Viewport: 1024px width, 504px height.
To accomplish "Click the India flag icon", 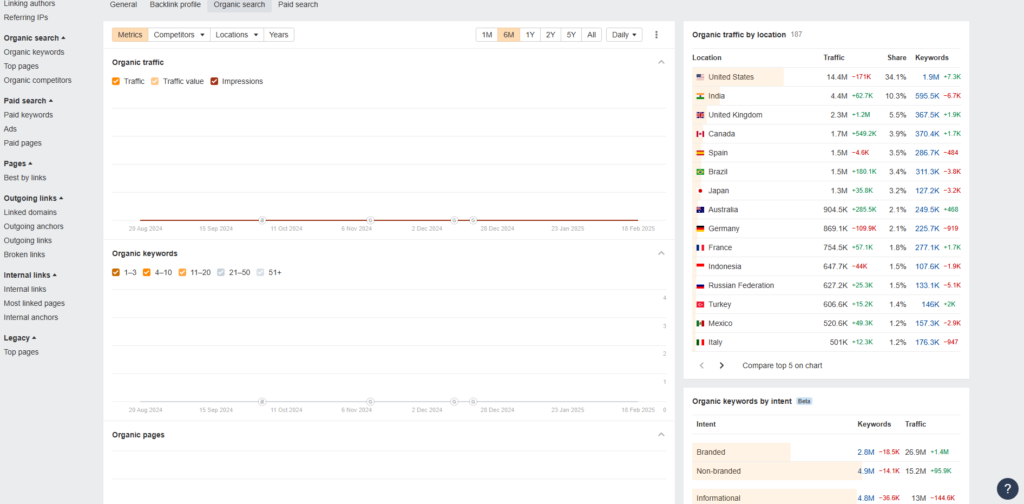I will point(700,96).
